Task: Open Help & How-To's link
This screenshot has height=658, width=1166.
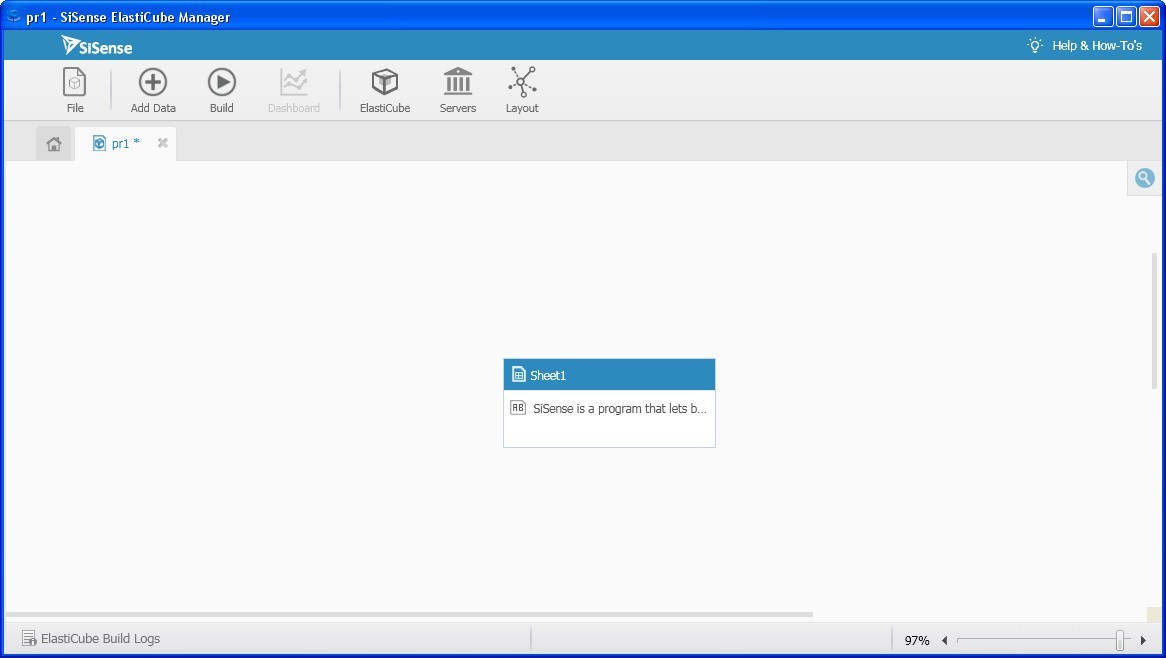Action: (1097, 45)
